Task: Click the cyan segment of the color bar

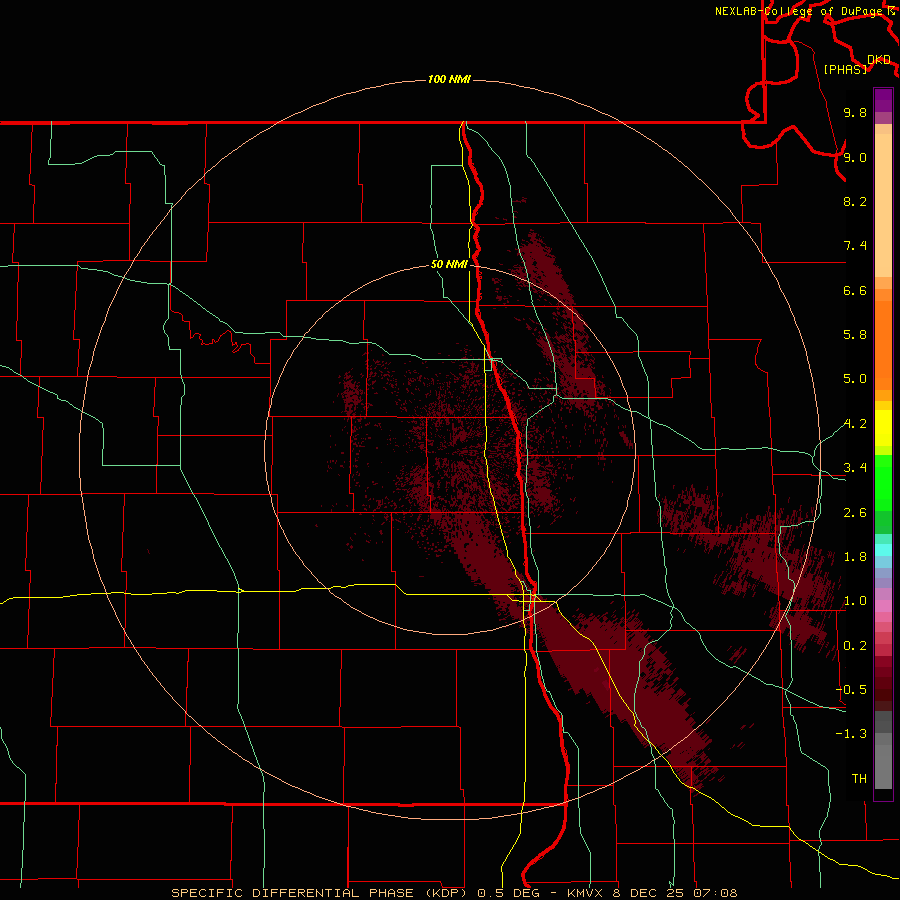Action: [883, 550]
